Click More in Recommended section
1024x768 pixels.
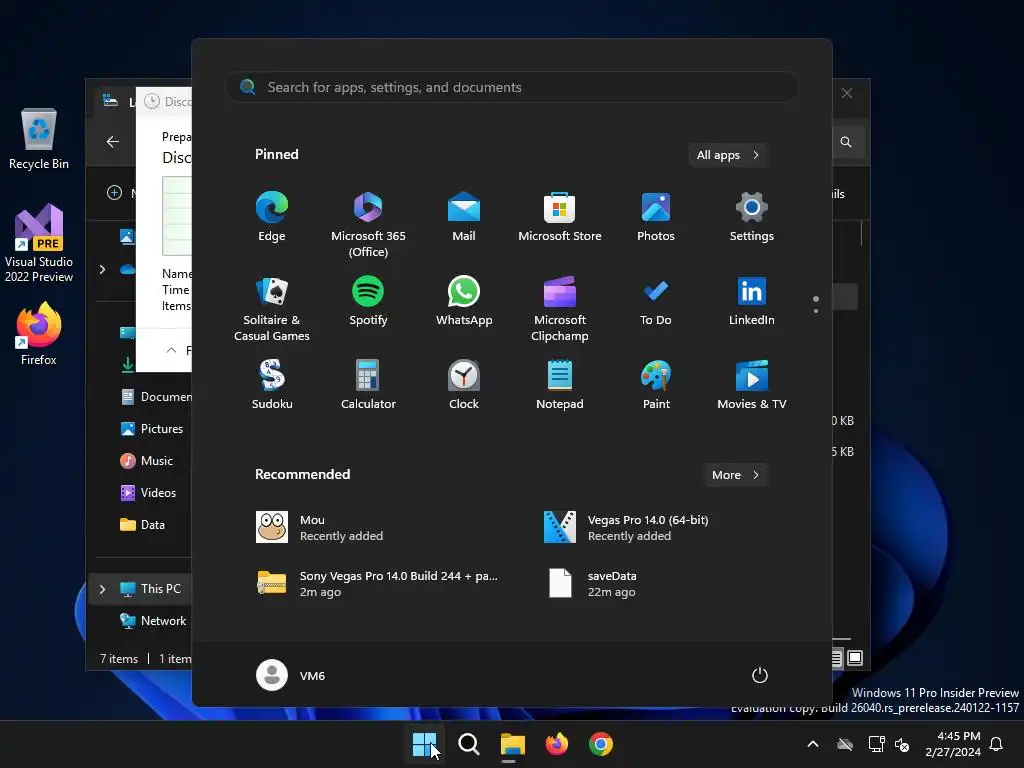pos(735,475)
